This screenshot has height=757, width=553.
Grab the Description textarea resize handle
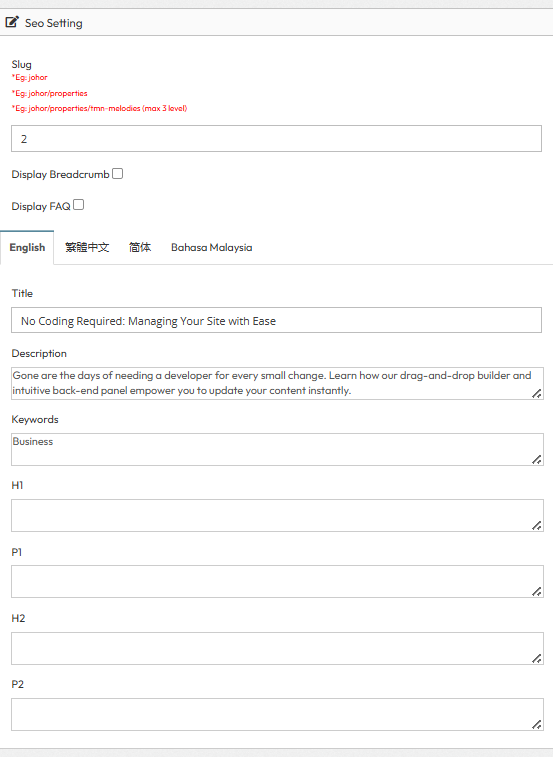[x=537, y=393]
